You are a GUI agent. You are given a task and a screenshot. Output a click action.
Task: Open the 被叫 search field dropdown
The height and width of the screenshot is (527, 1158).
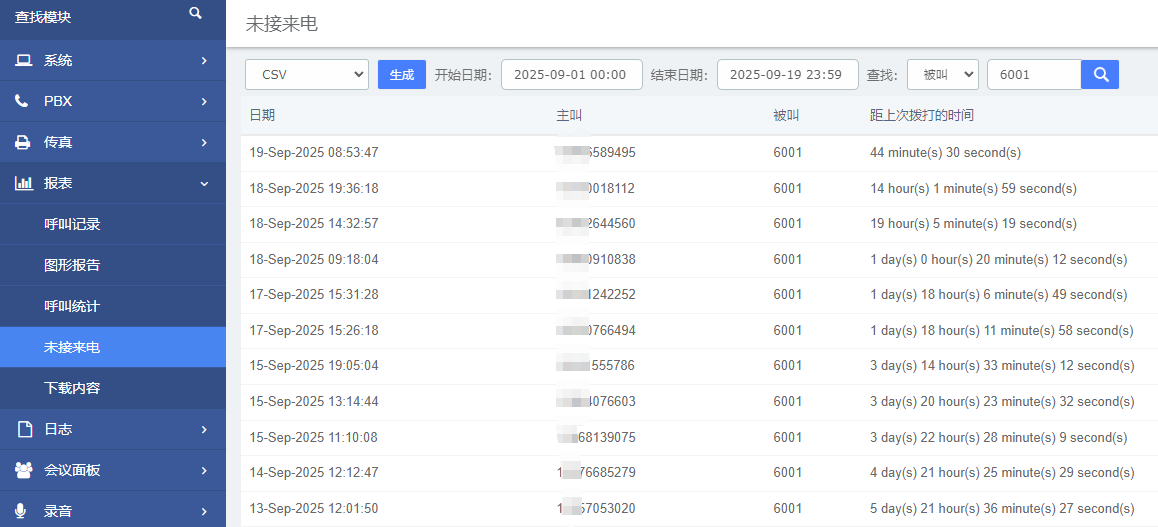[x=942, y=75]
